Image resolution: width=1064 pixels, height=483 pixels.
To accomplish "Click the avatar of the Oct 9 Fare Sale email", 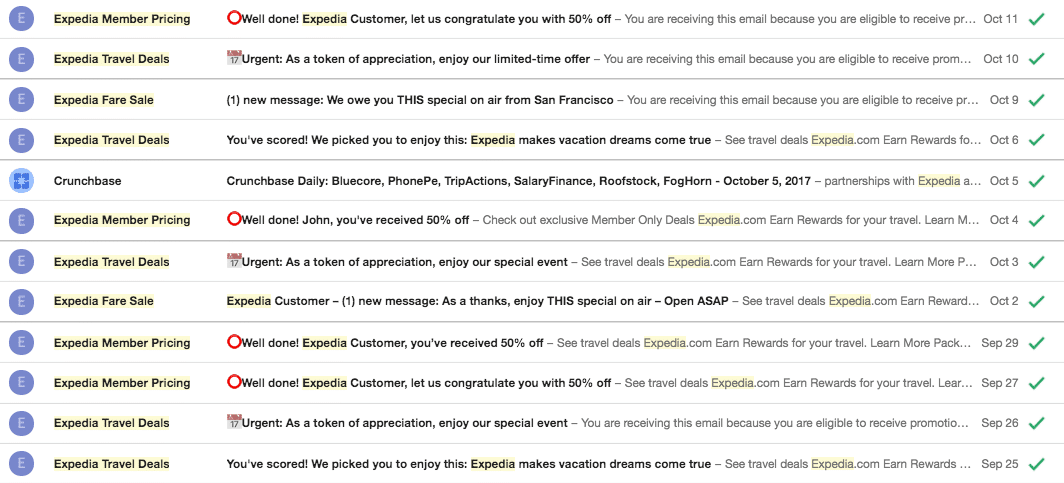I will pos(22,100).
